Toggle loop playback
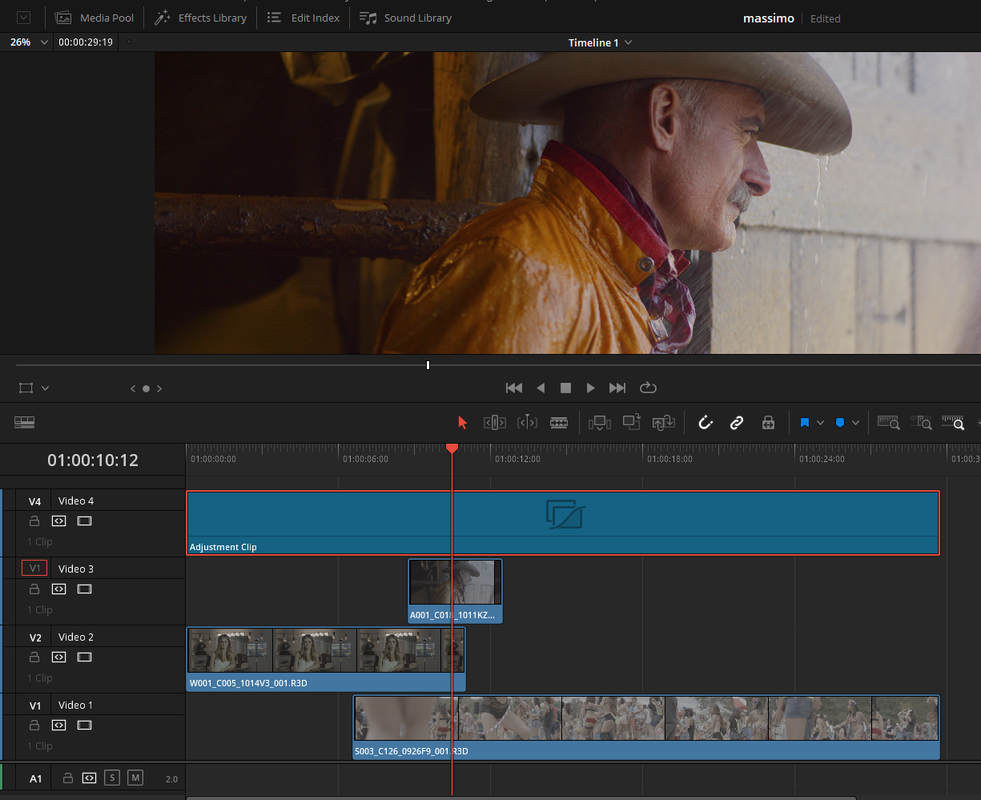981x800 pixels. coord(648,388)
